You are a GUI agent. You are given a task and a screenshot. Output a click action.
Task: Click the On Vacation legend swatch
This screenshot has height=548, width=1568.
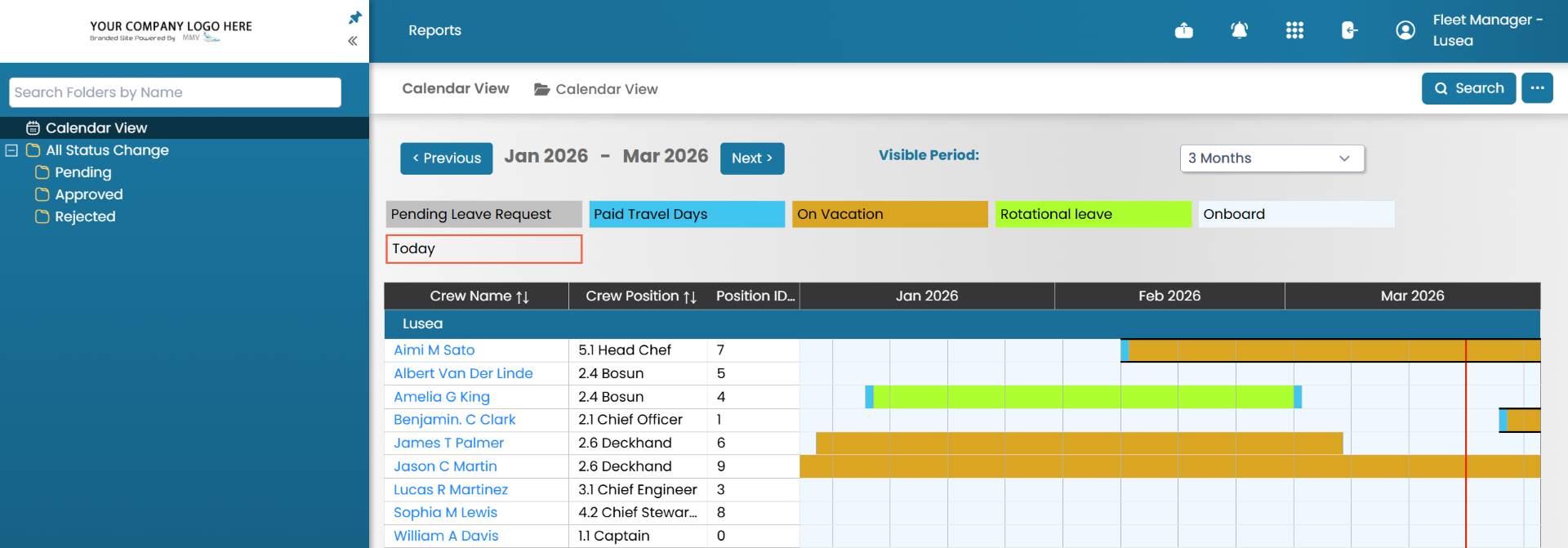point(889,214)
